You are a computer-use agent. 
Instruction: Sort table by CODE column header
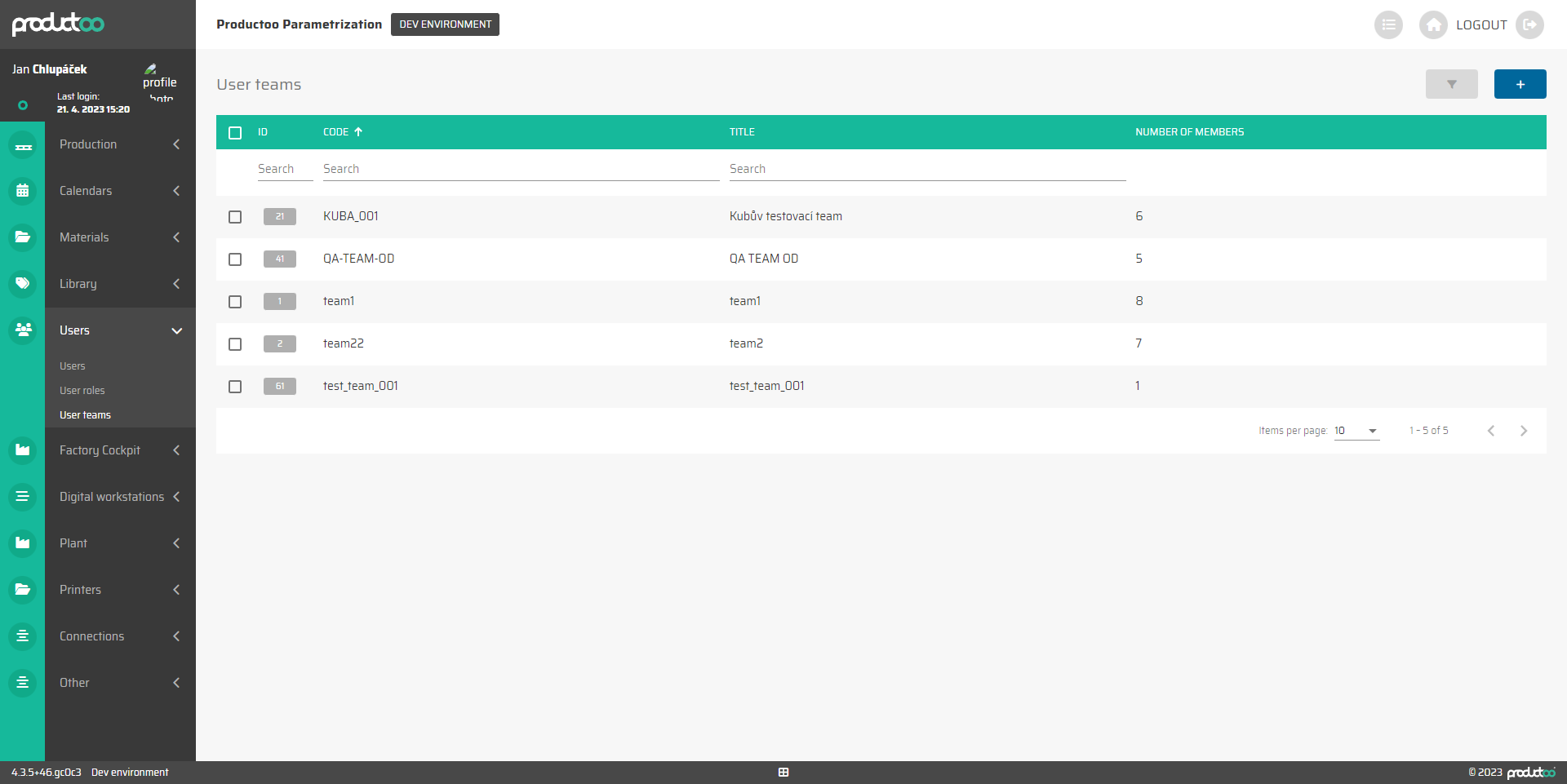click(x=336, y=132)
